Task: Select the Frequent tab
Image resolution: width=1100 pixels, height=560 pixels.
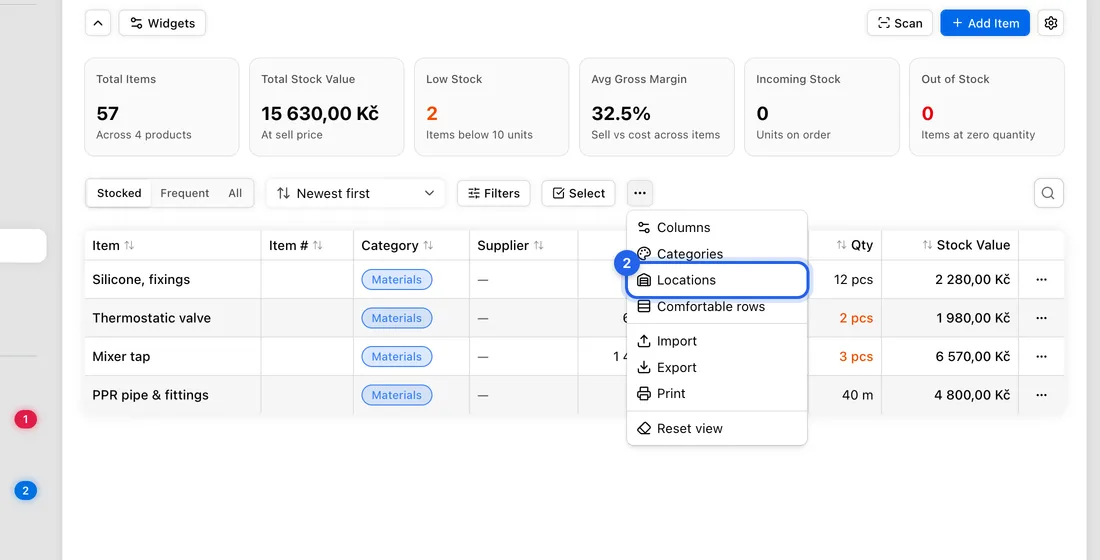Action: pos(185,193)
